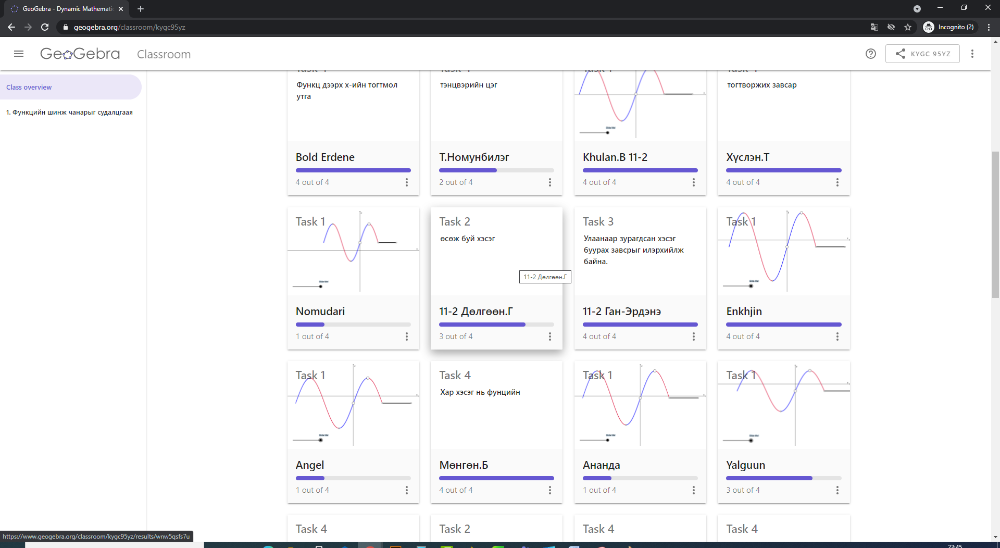Open options menu for Khulan.B 11-2 card
The image size is (1000, 548).
694,182
